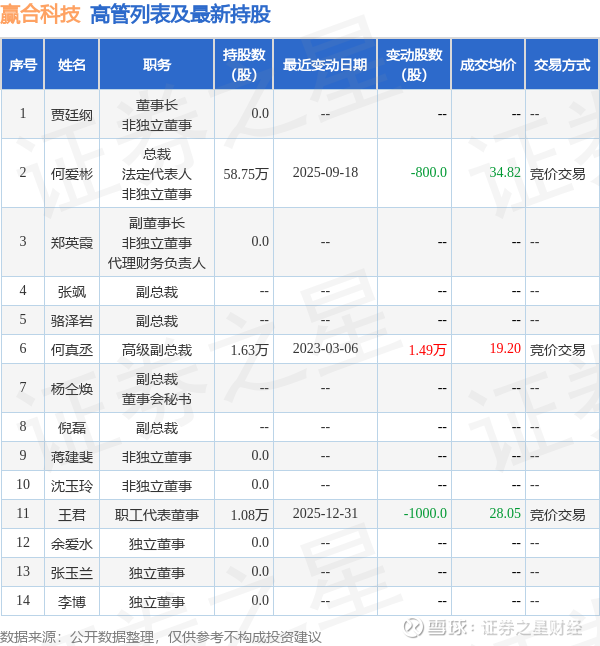The image size is (600, 646).
Task: Click the name 何真丞
Action: point(72,349)
